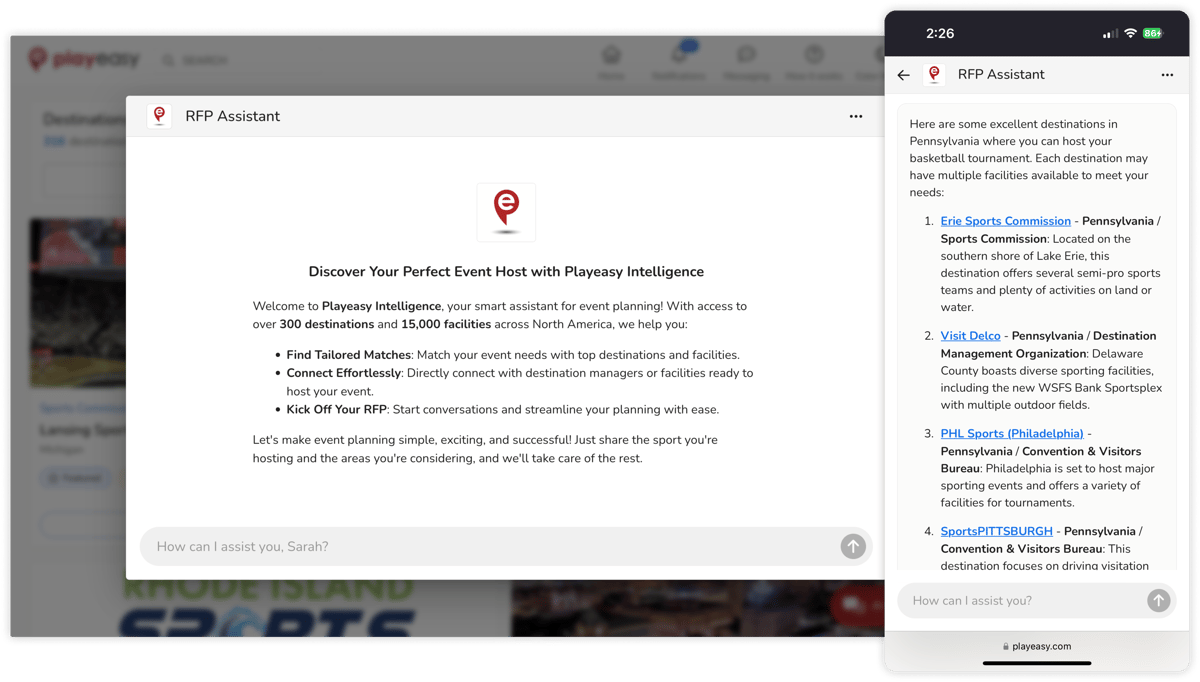Image resolution: width=1200 pixels, height=682 pixels.
Task: Open Messaging icon in background navbar
Action: (x=746, y=61)
